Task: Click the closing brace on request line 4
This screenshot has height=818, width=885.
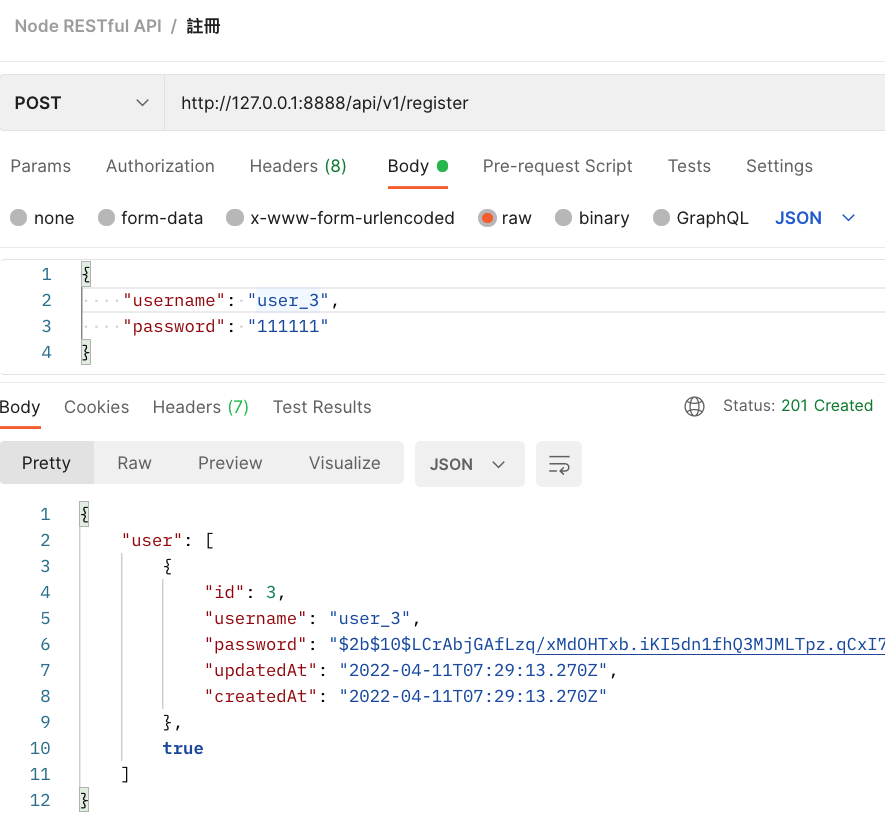Action: pyautogui.click(x=86, y=352)
